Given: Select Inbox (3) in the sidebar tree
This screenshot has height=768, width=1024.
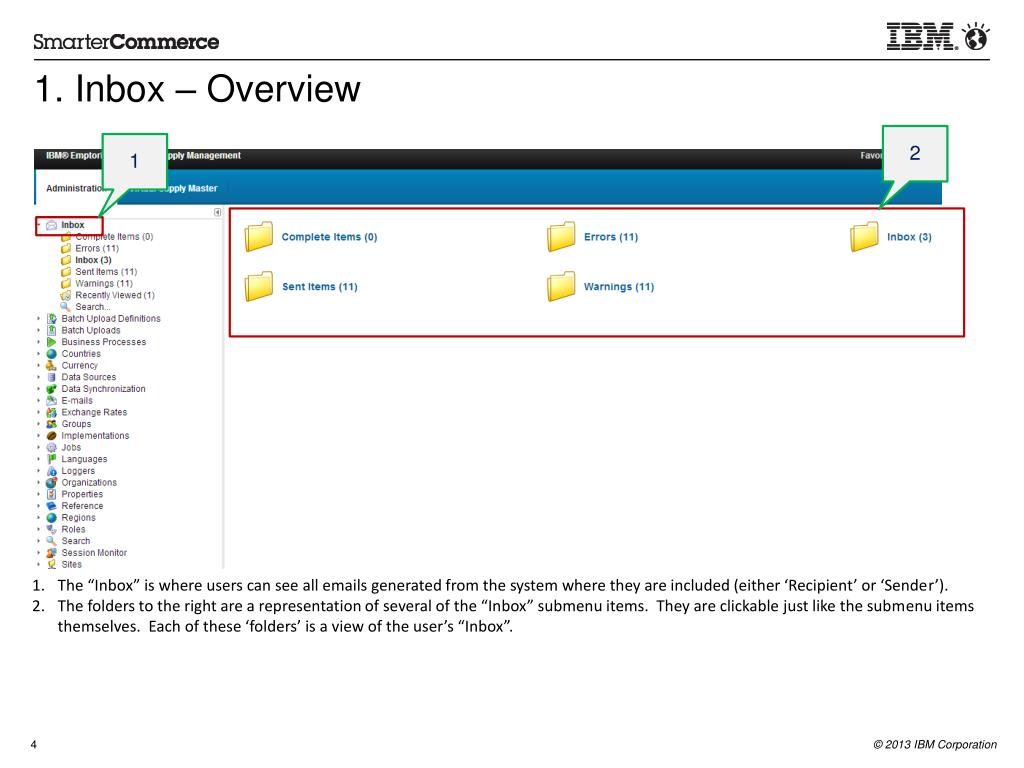Looking at the screenshot, I should [93, 261].
